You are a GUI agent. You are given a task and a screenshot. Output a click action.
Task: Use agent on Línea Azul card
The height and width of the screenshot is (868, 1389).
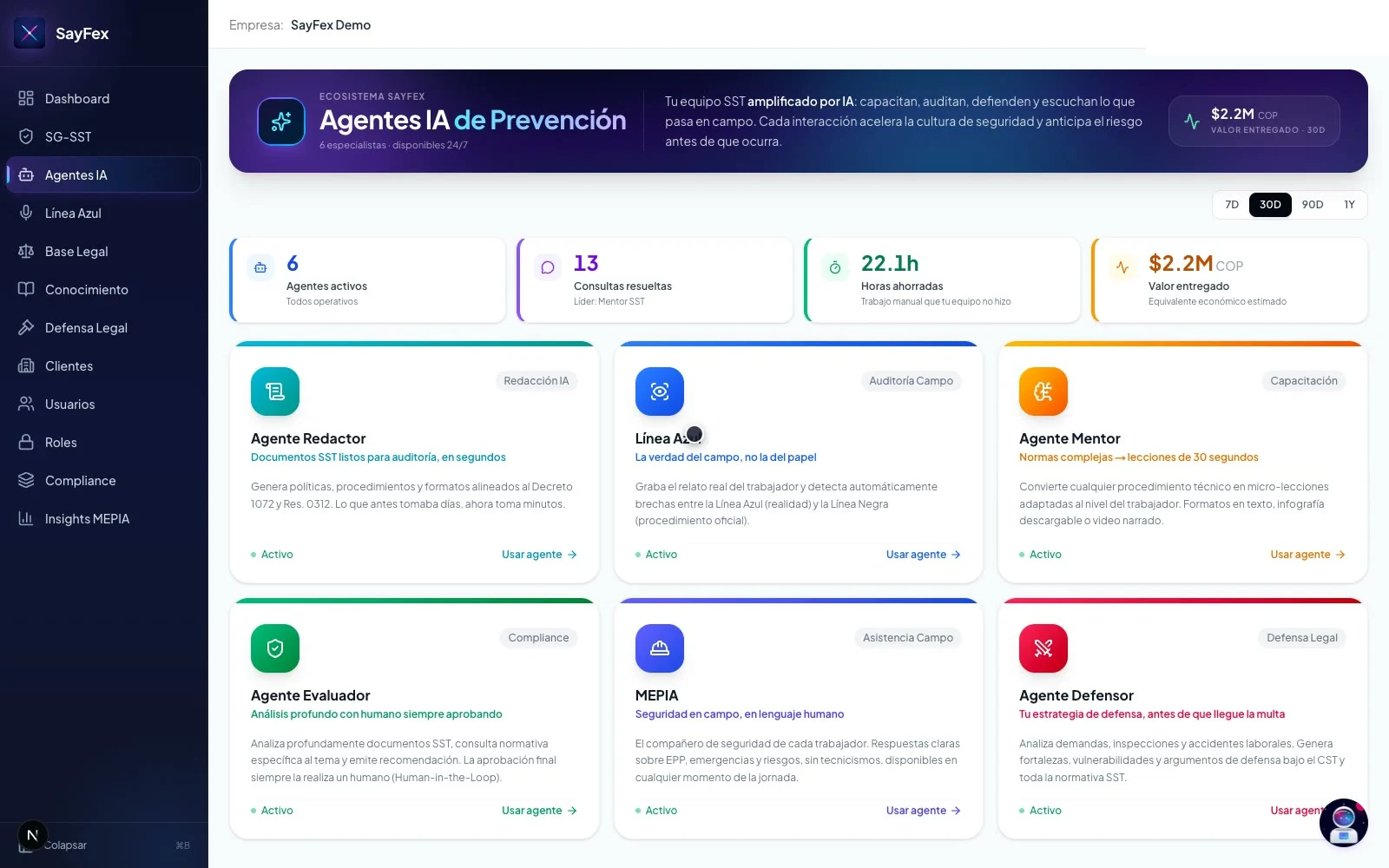[924, 555]
